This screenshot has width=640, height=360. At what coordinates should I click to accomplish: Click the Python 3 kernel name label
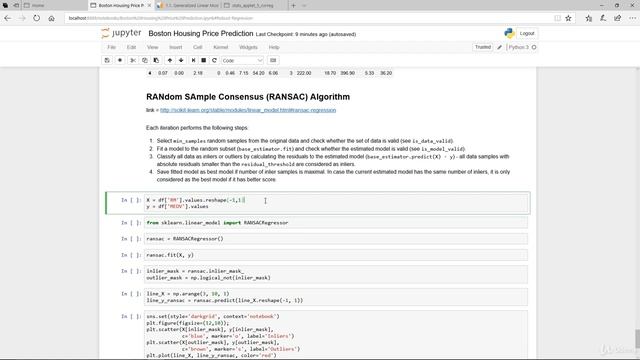click(518, 47)
